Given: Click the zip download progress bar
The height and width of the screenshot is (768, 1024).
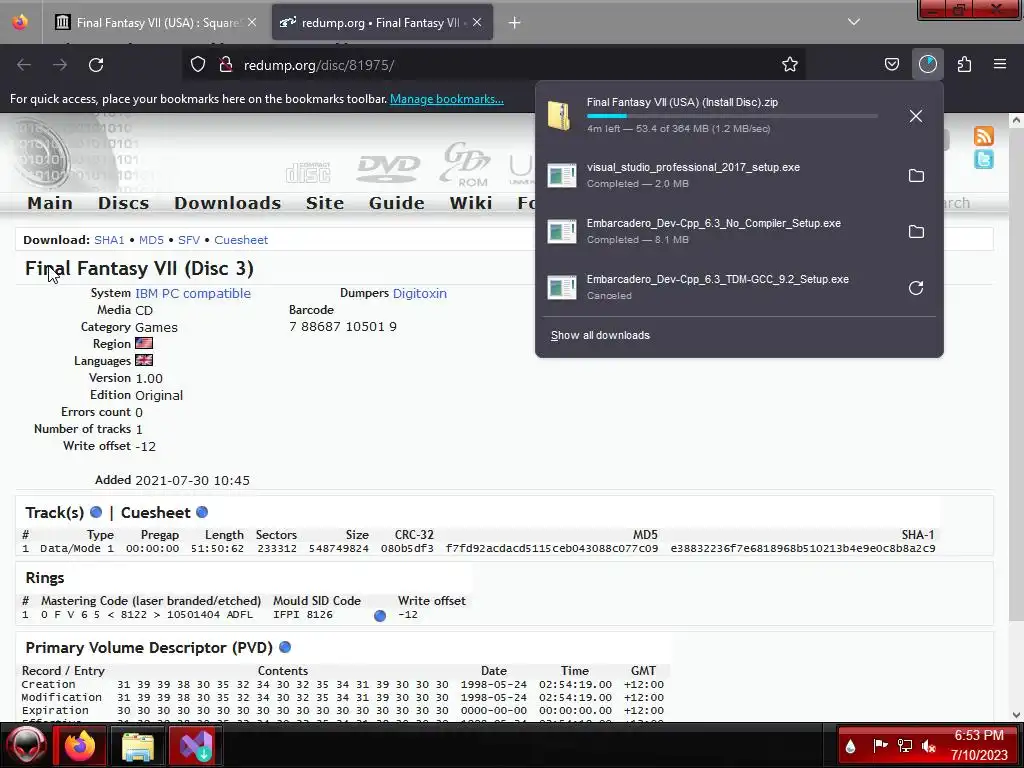Looking at the screenshot, I should [x=732, y=116].
